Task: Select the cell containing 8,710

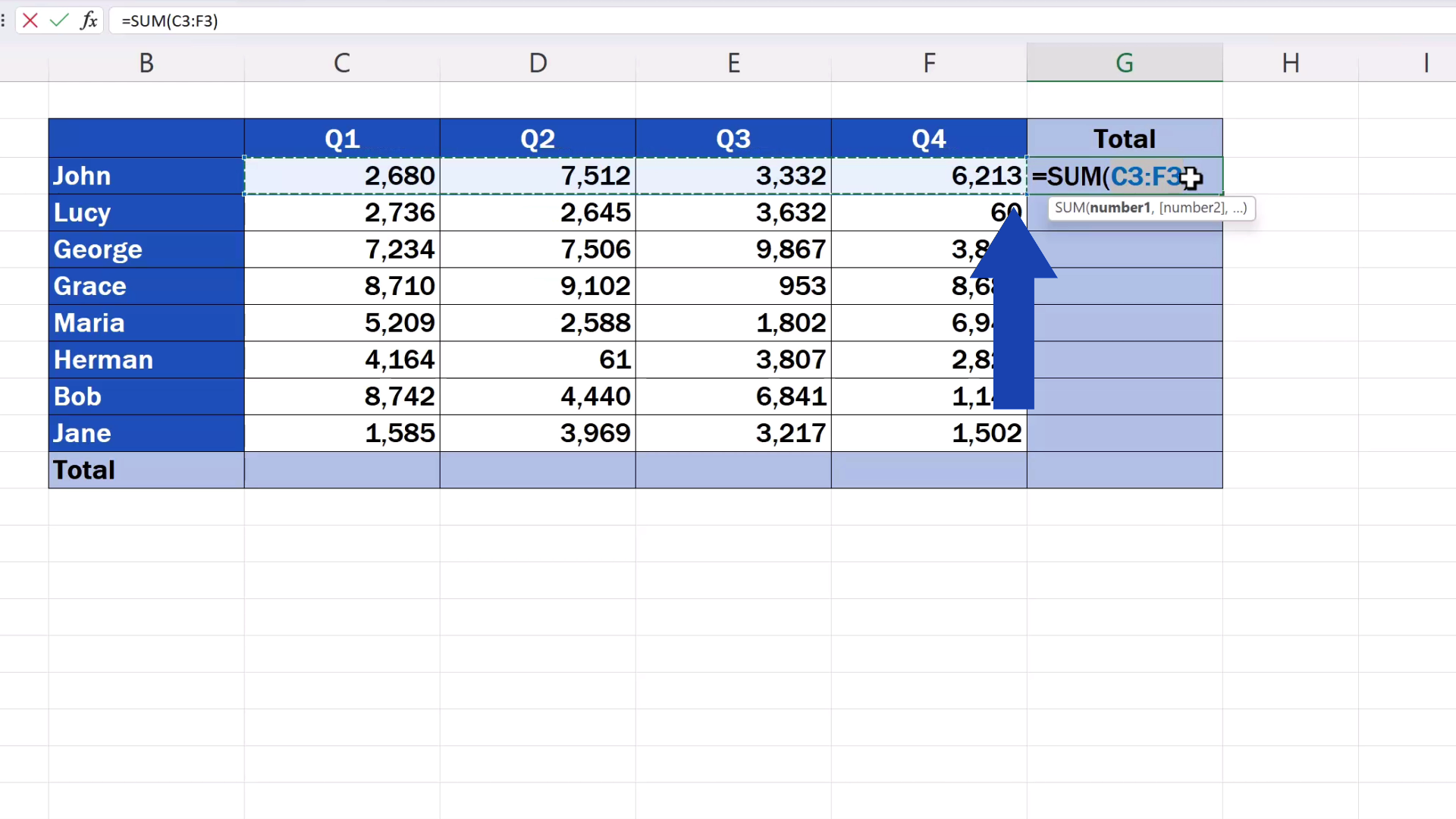Action: tap(400, 286)
